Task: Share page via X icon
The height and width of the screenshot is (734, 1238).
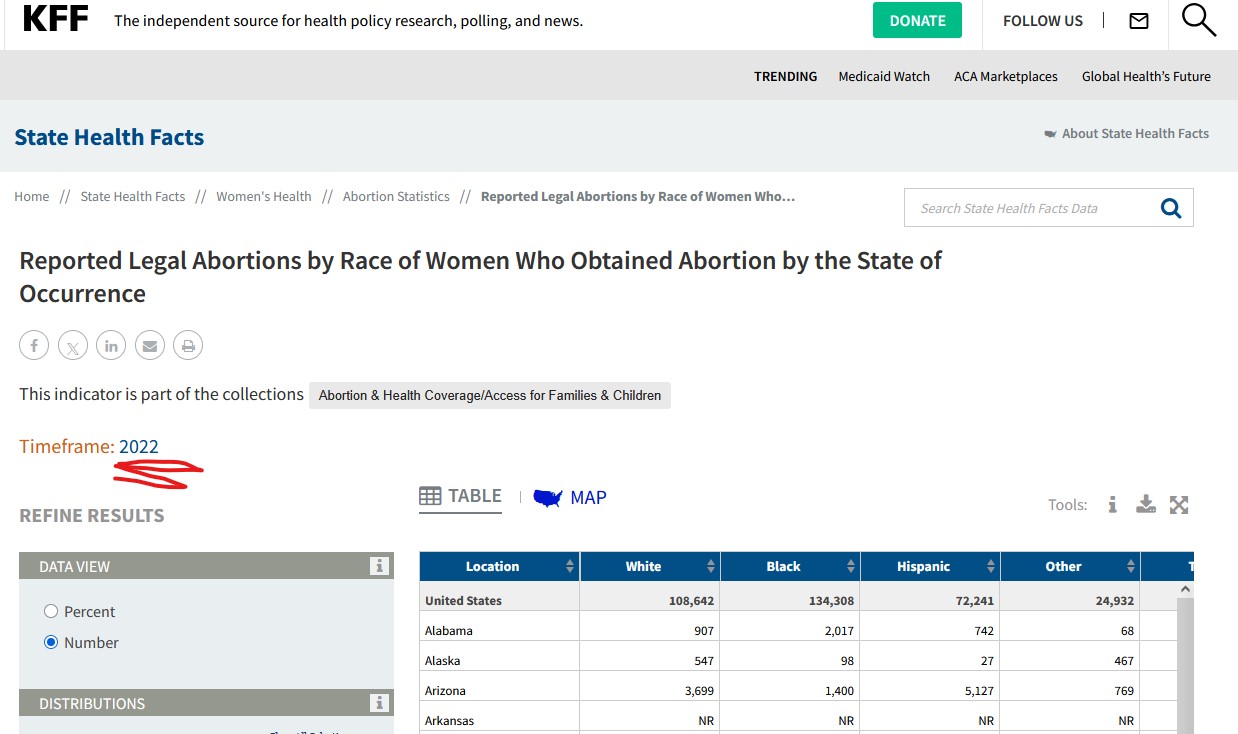Action: point(73,346)
